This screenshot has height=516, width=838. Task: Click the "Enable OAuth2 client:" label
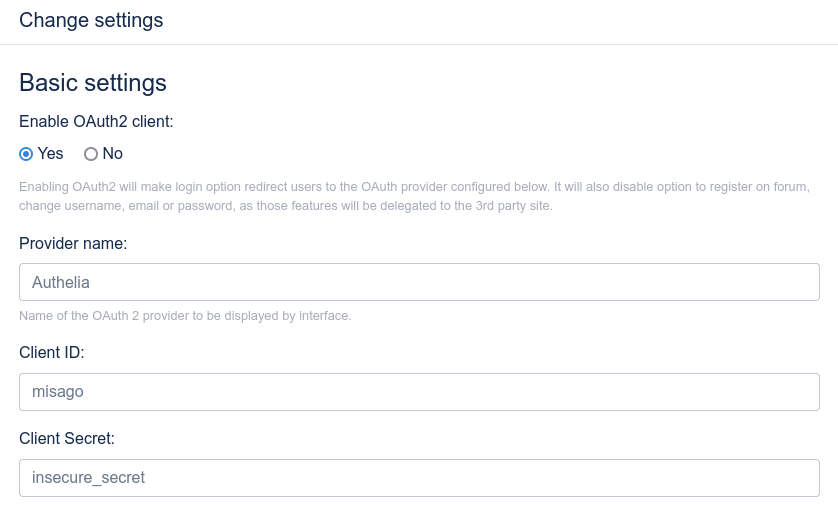[x=96, y=122]
